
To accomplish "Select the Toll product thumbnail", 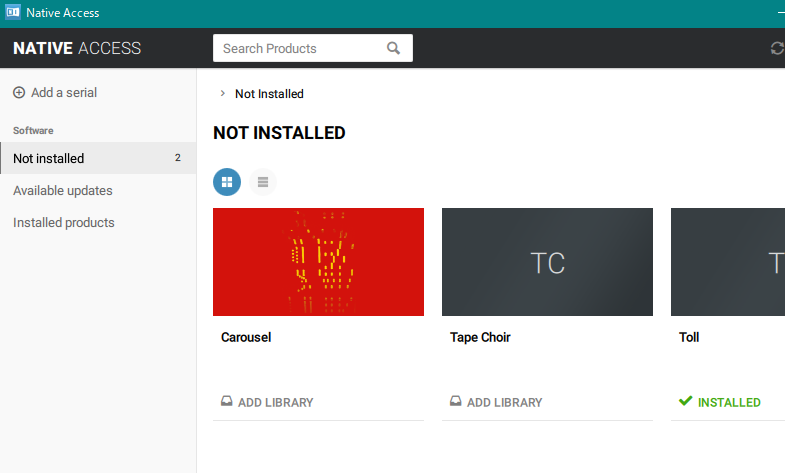I will click(x=728, y=262).
